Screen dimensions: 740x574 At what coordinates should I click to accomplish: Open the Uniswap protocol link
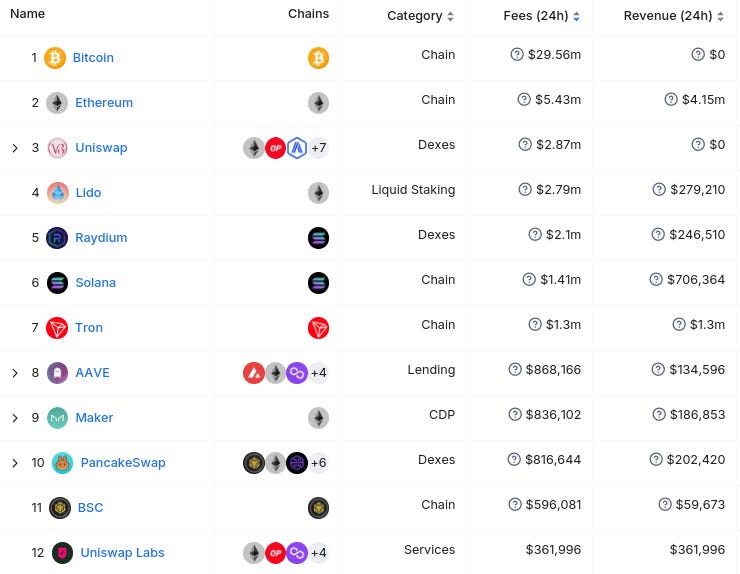click(101, 148)
